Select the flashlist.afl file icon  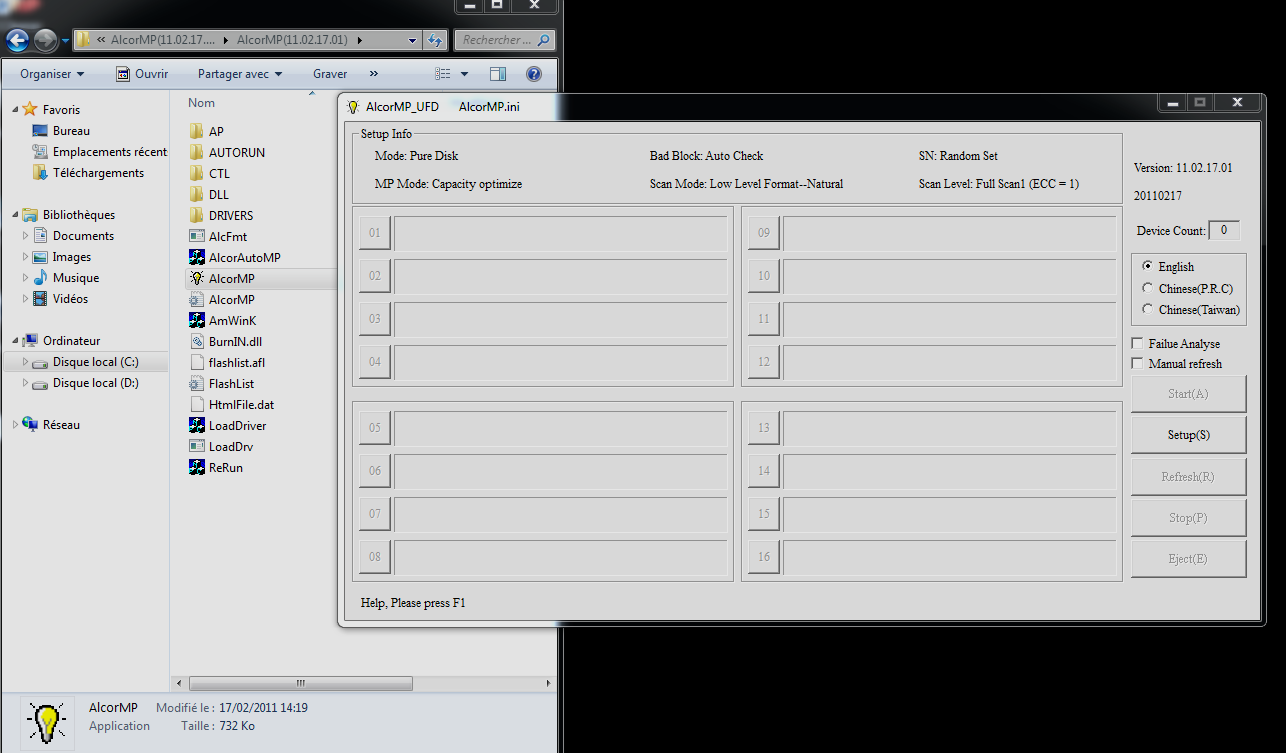tap(196, 363)
